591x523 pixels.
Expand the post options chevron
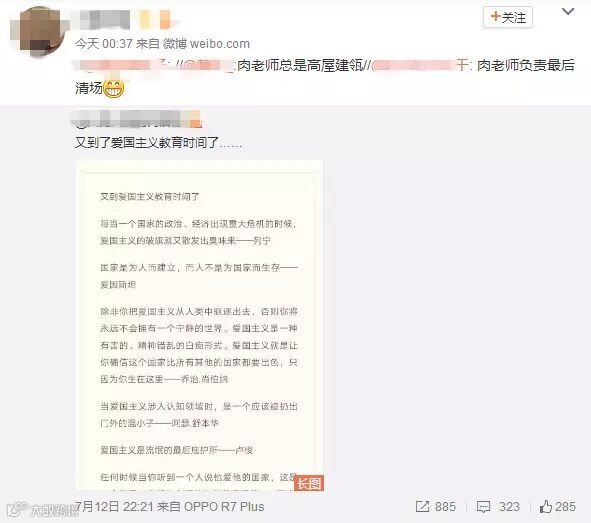pos(568,12)
